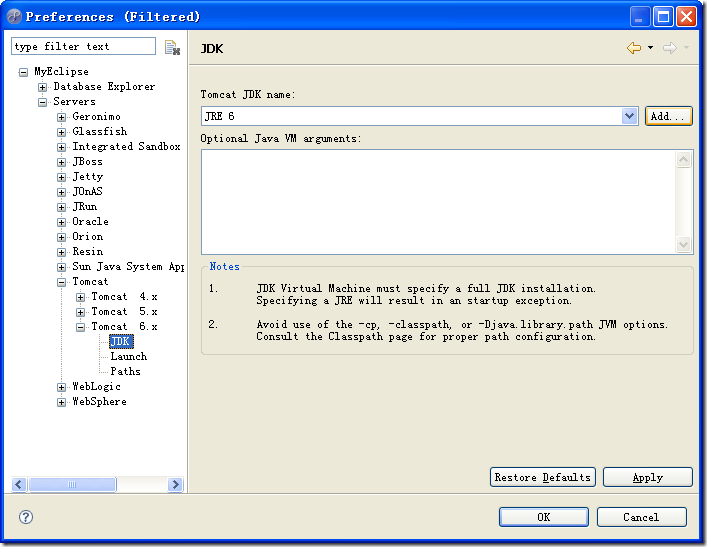Click the clear filter text icon
This screenshot has height=547, width=707.
(172, 47)
